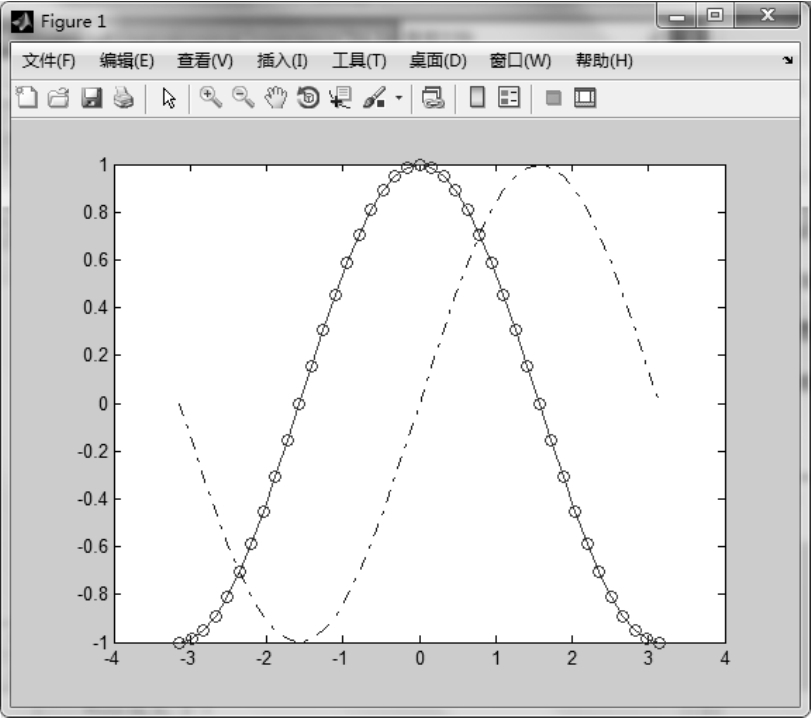This screenshot has height=719, width=811.
Task: Click the New Figure icon
Action: (28, 97)
